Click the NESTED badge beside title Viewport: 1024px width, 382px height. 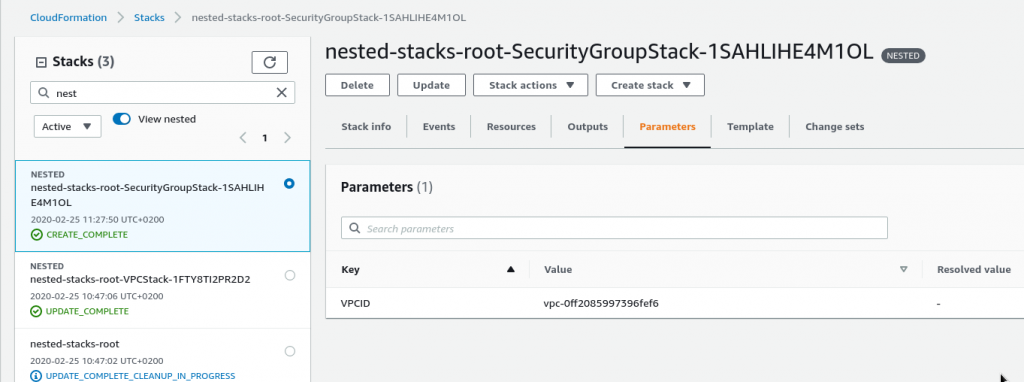point(903,56)
